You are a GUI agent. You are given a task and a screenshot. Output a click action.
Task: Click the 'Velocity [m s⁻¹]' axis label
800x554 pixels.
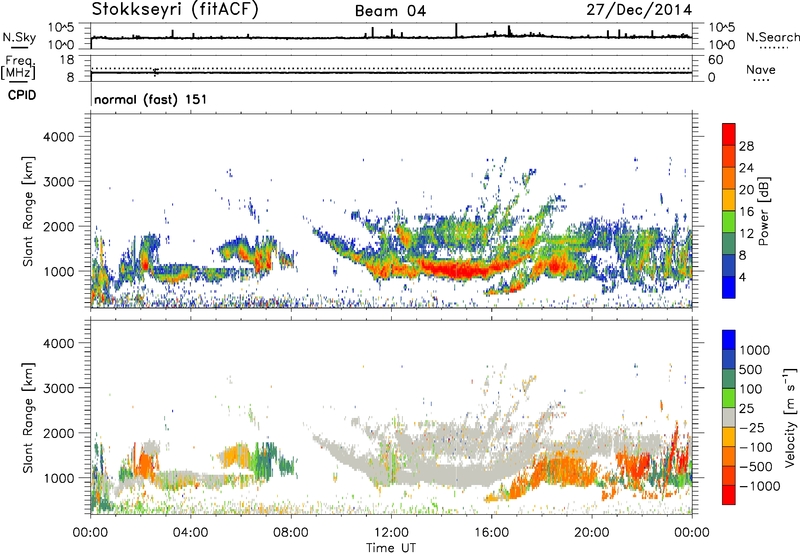[x=790, y=417]
